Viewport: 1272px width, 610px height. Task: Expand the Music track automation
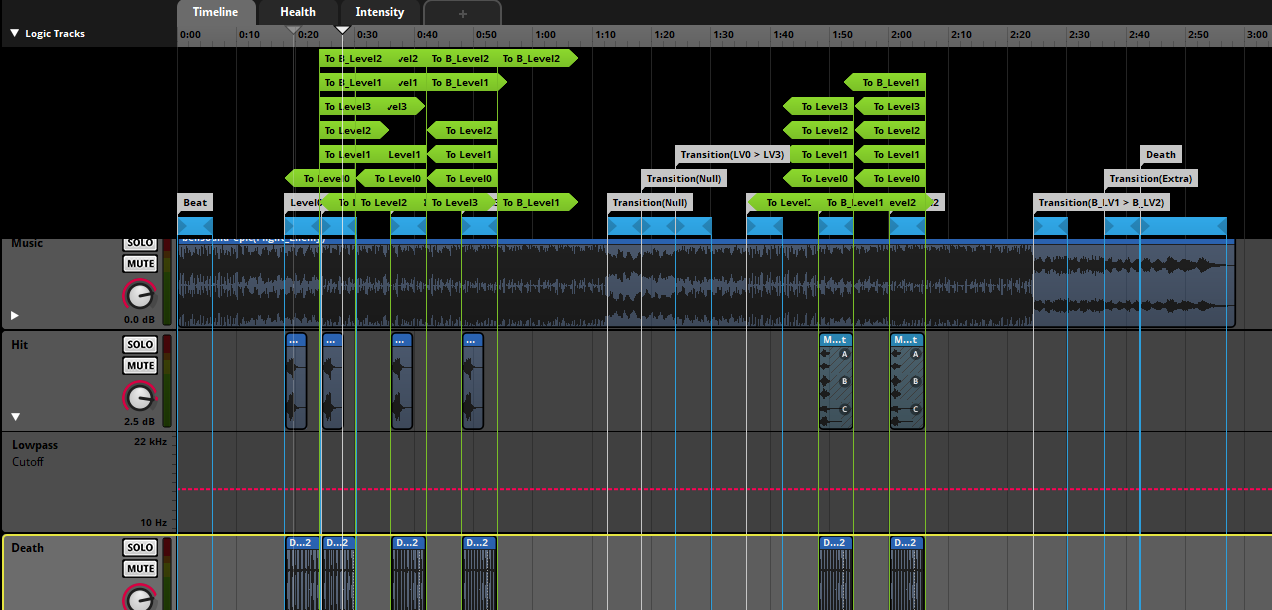[15, 315]
